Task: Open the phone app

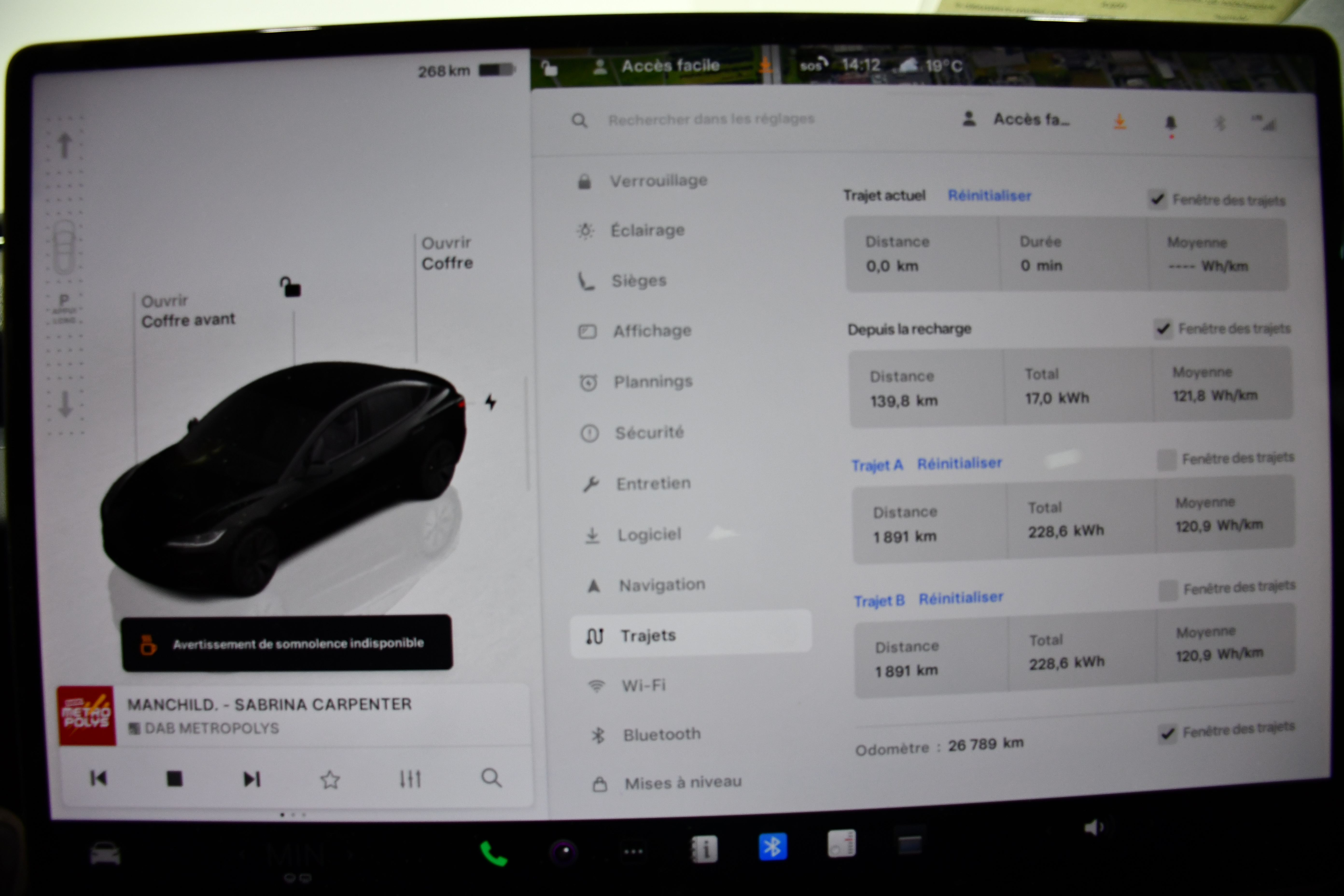Action: point(493,854)
